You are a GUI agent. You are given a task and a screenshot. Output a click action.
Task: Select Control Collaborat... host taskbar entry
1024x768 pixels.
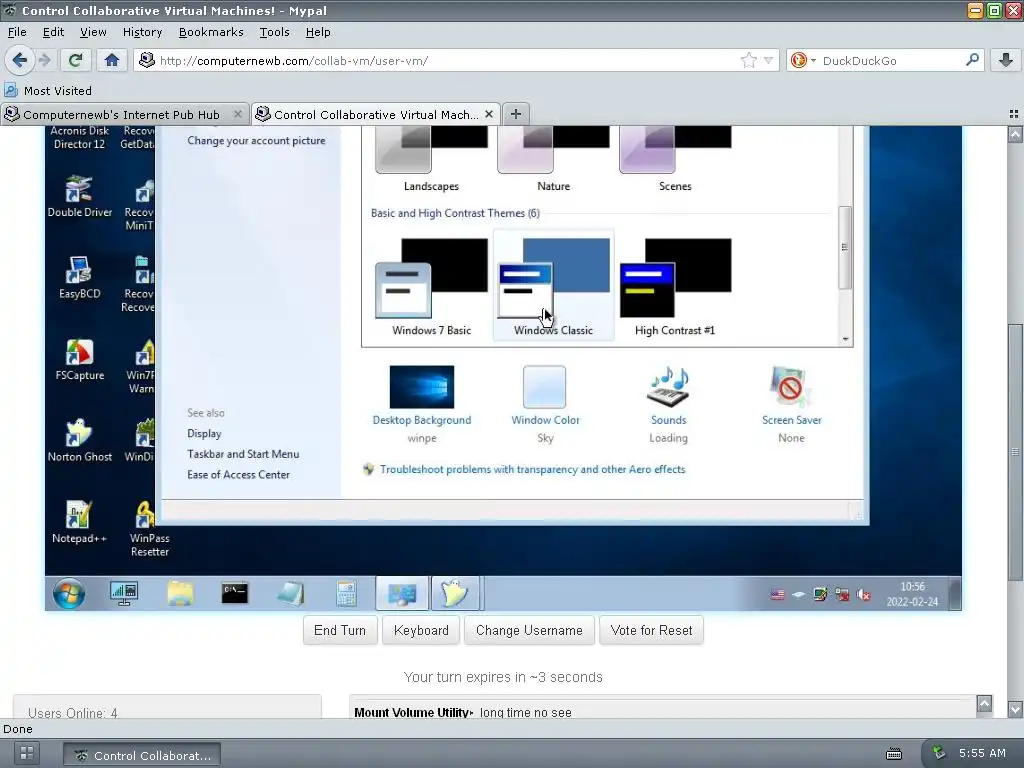click(x=142, y=755)
